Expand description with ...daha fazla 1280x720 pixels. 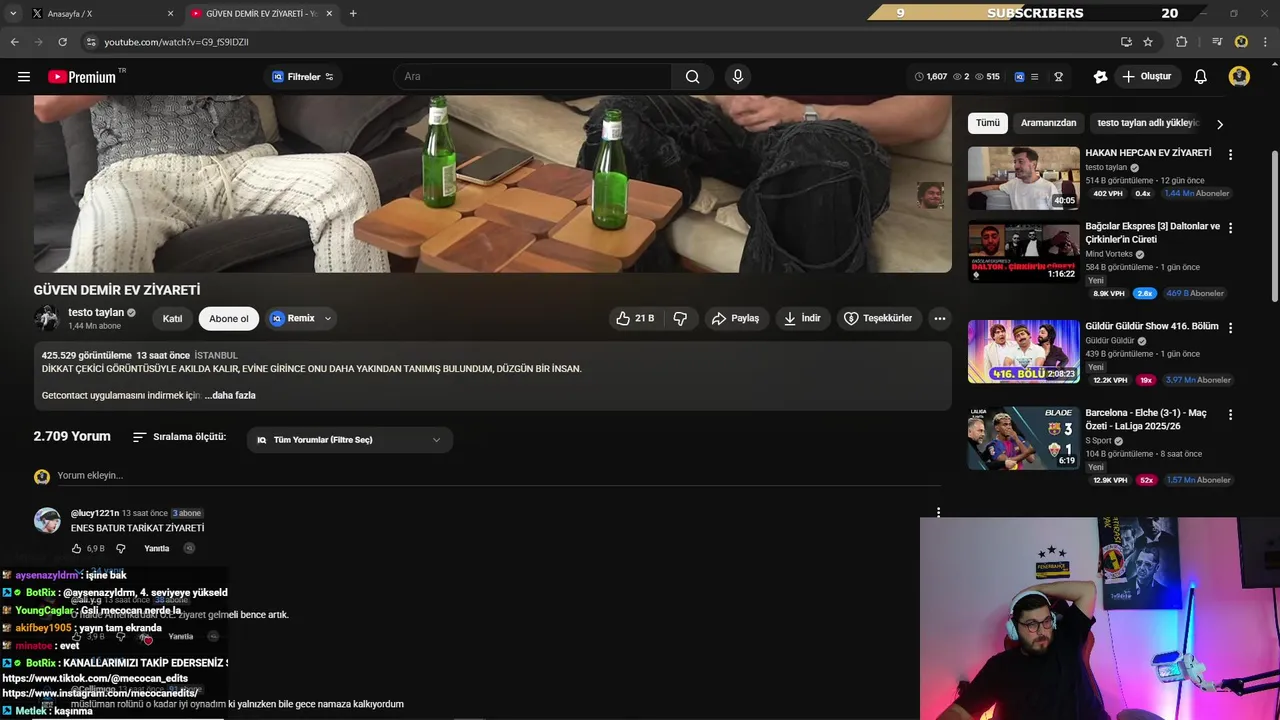230,395
